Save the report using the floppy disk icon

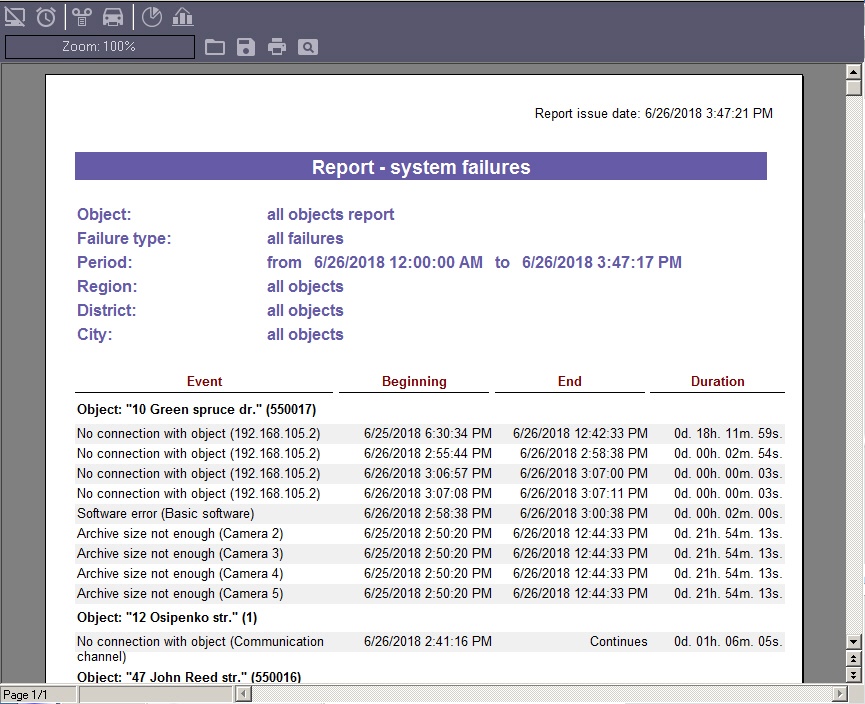(x=246, y=47)
